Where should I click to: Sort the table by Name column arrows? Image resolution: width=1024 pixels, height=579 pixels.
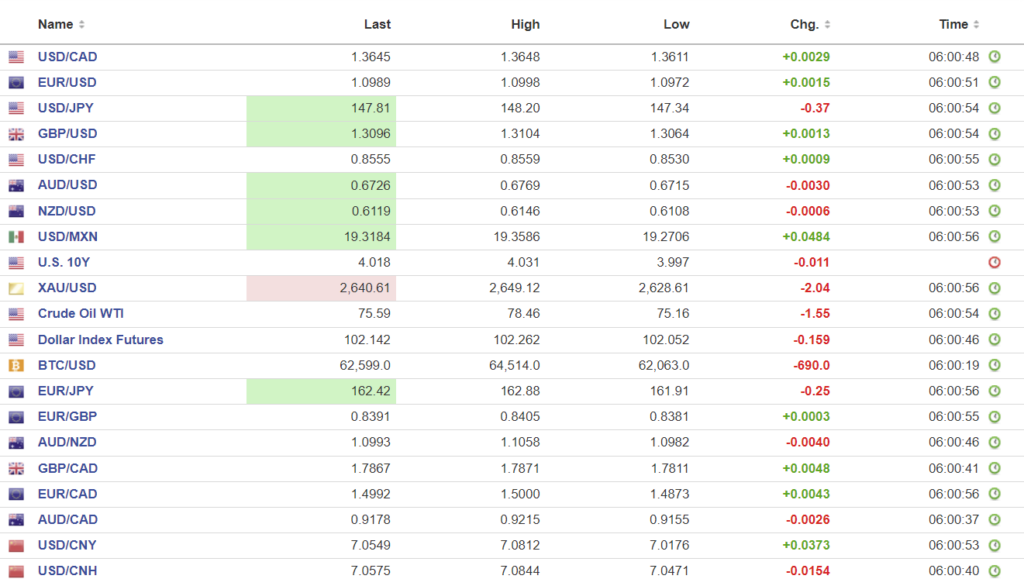[x=82, y=25]
